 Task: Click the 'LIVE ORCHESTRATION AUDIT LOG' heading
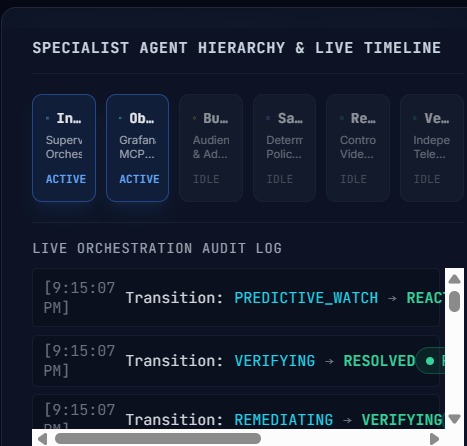click(157, 248)
